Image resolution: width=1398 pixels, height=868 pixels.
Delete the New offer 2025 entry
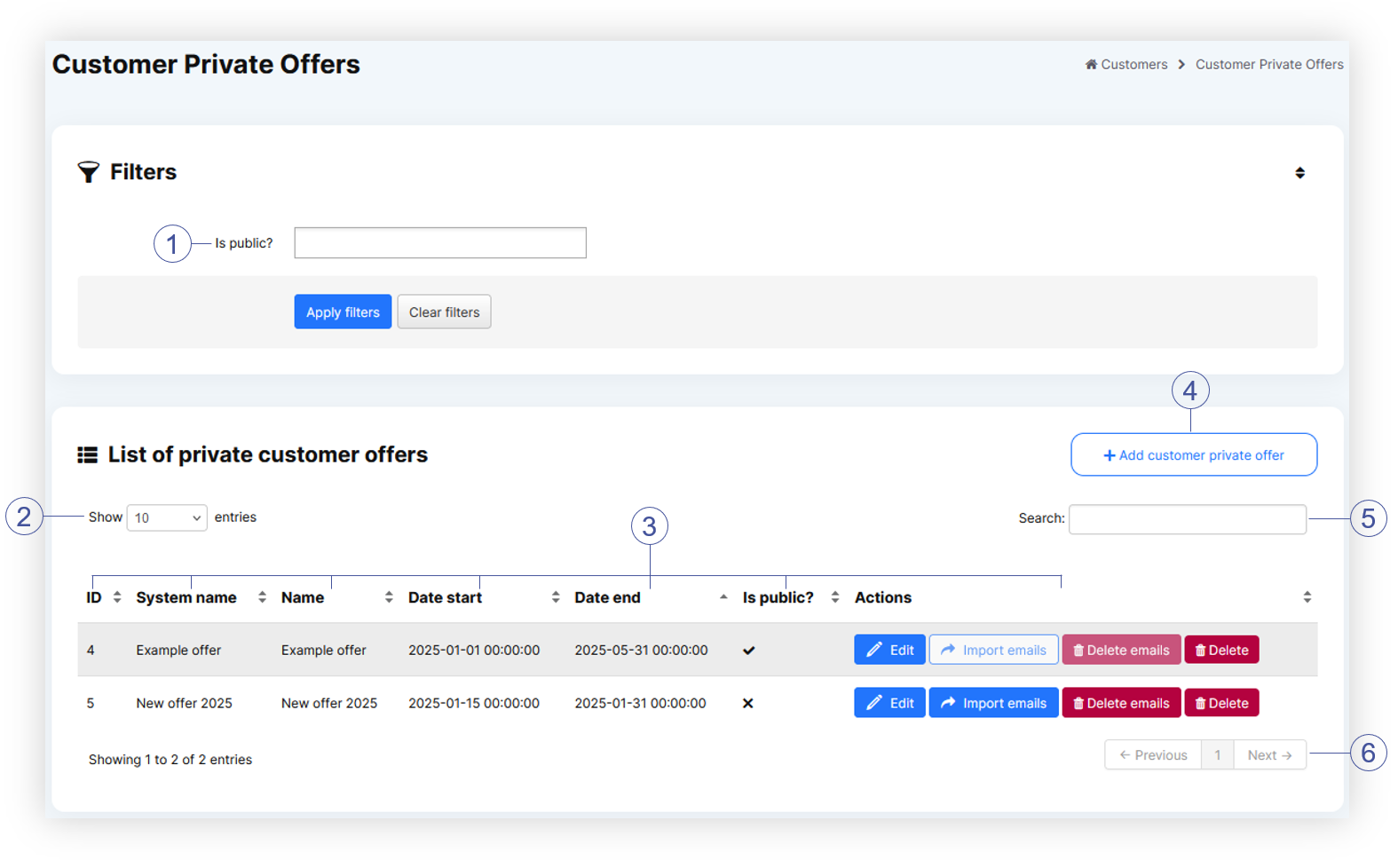point(1221,704)
